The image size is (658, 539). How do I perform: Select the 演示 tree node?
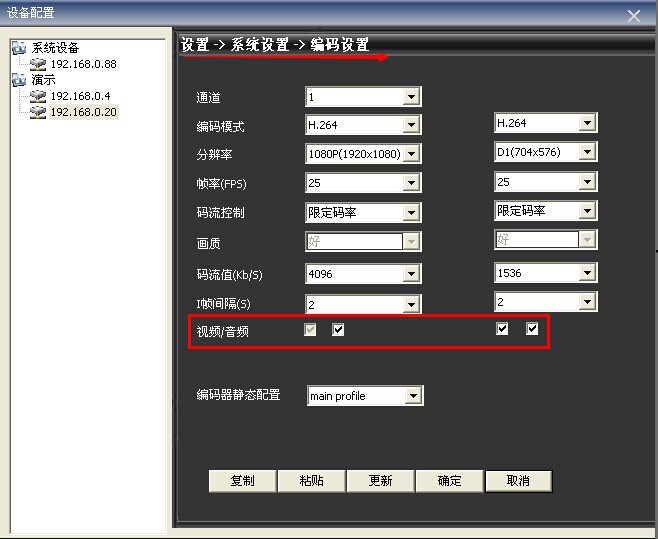tap(43, 79)
